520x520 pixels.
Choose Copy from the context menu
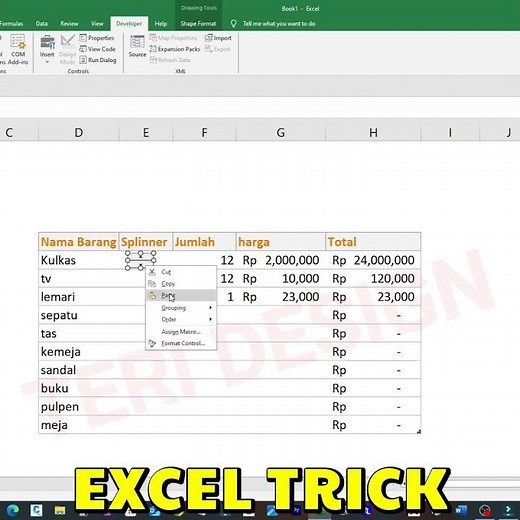point(181,284)
